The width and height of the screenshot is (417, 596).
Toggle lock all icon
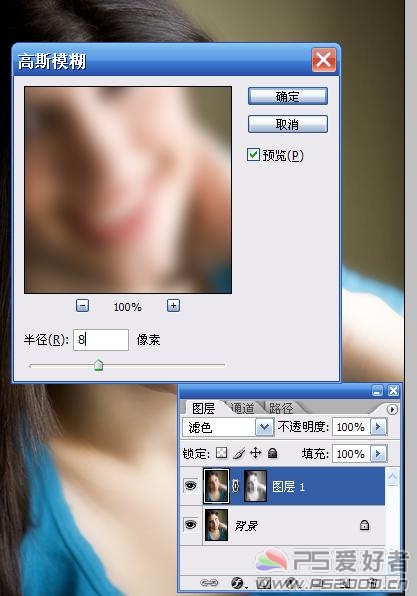point(273,453)
